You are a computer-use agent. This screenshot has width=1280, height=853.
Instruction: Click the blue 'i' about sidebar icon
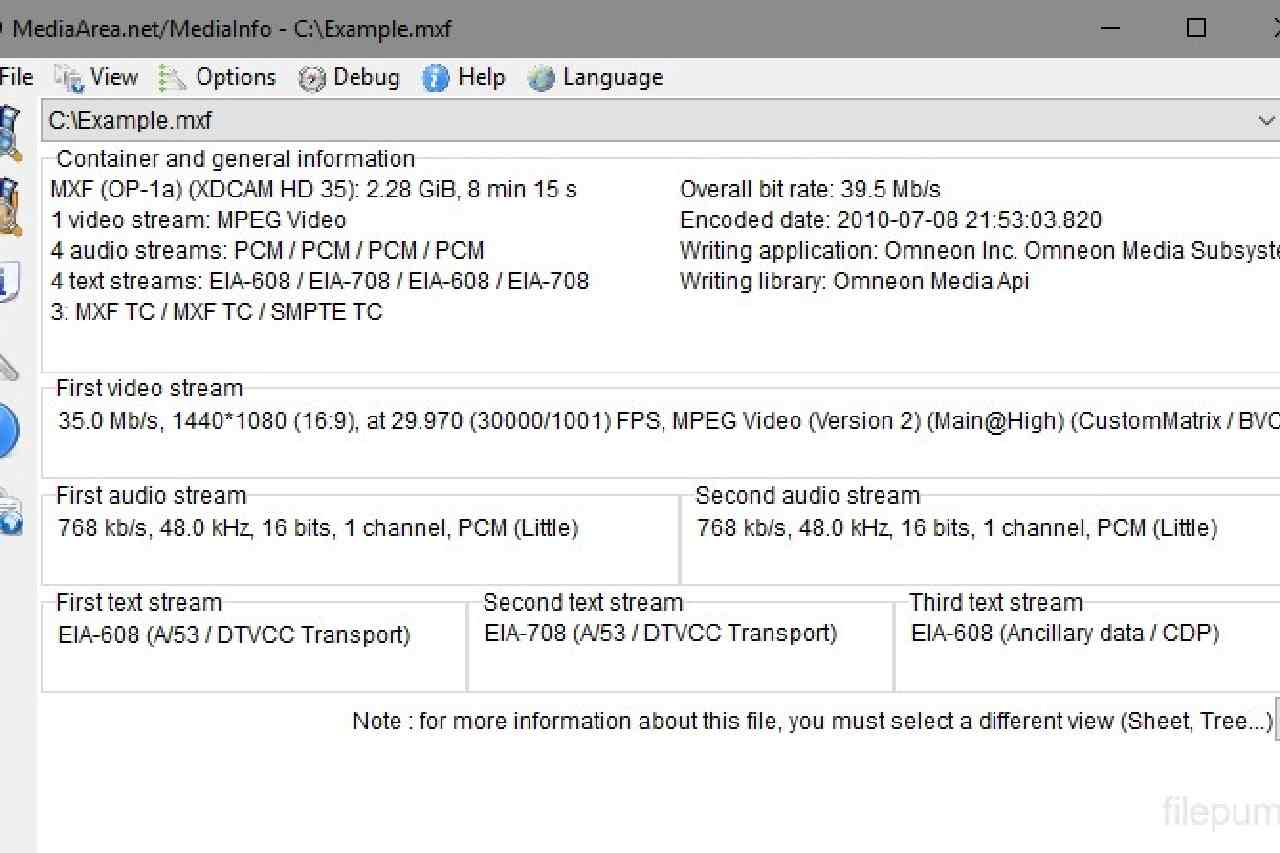[x=8, y=282]
